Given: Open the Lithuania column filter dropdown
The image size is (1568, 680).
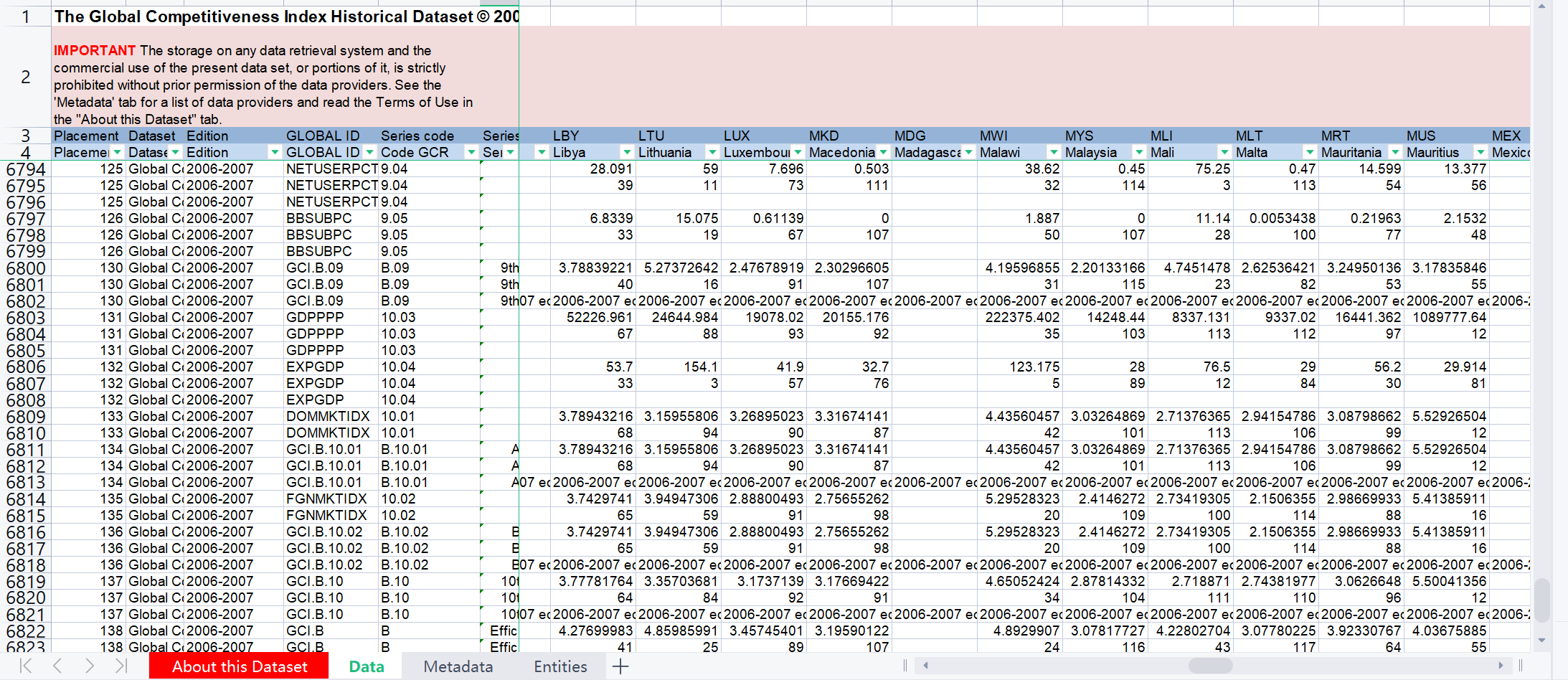Looking at the screenshot, I should pyautogui.click(x=712, y=152).
